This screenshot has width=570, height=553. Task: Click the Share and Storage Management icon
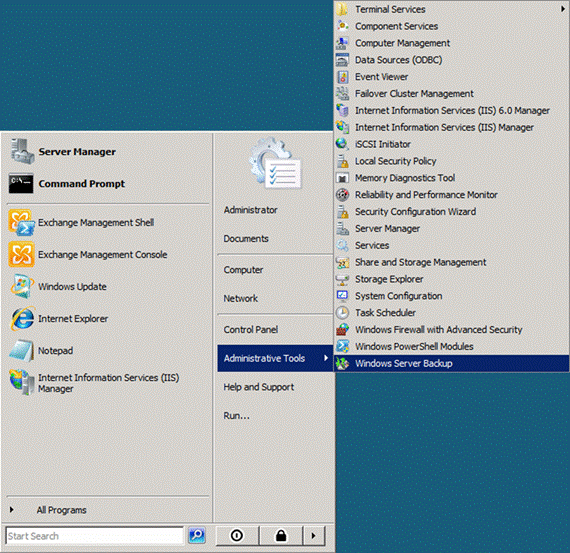[342, 262]
